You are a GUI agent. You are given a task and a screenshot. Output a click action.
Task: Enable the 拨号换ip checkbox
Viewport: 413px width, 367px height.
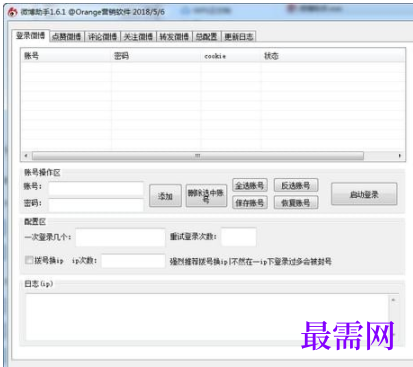29,260
